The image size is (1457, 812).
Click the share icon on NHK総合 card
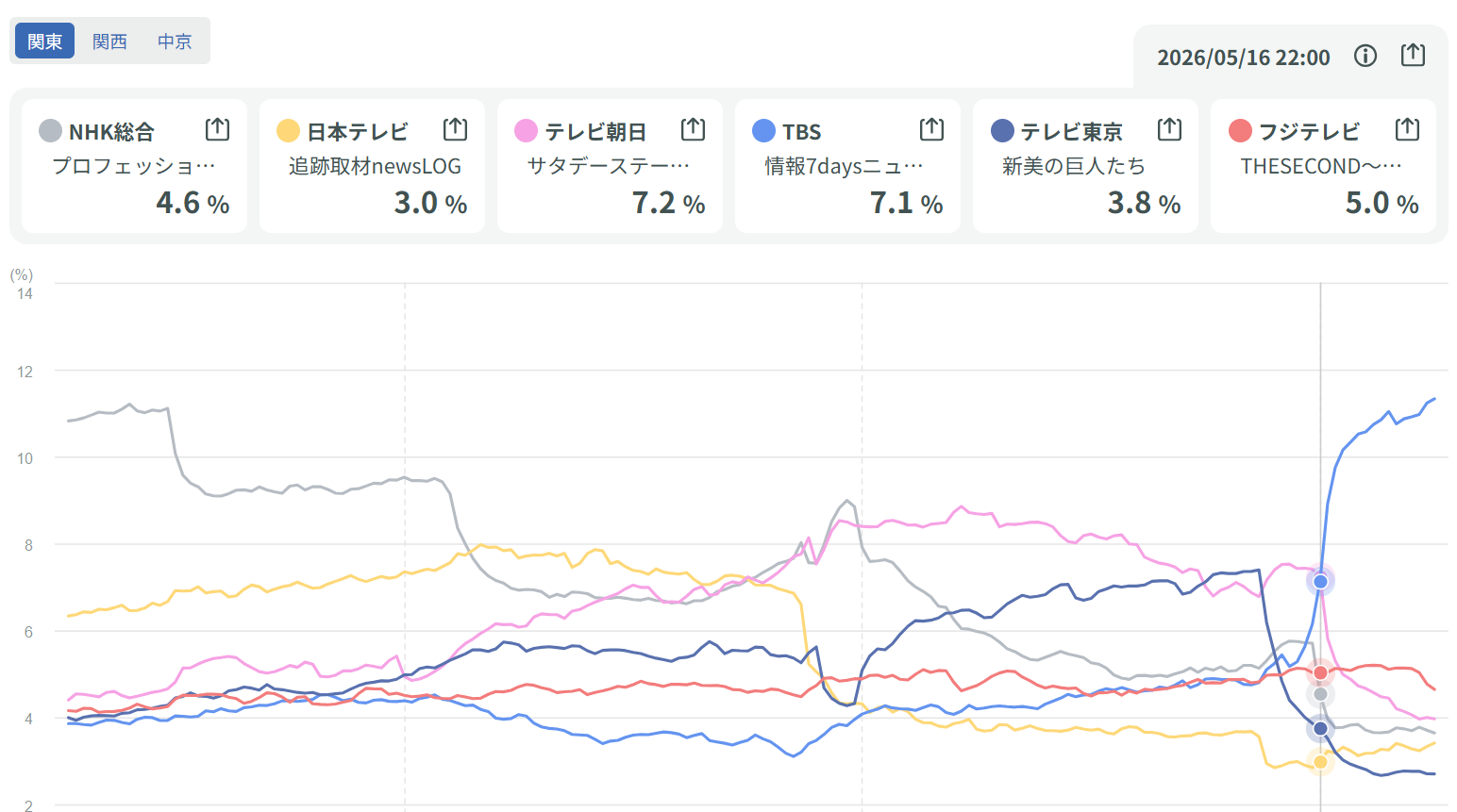(217, 129)
